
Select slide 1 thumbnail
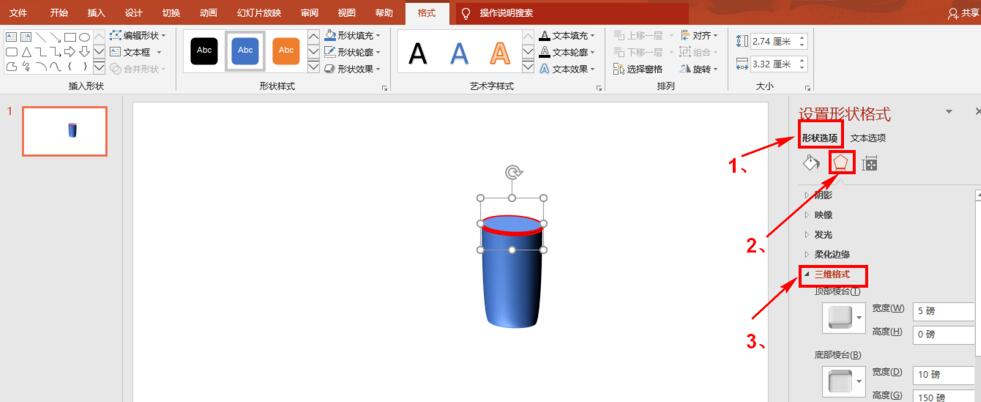65,130
